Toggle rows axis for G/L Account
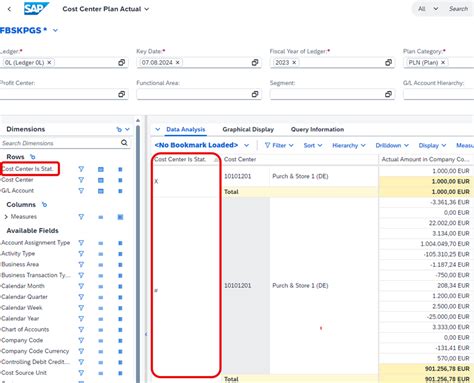The height and width of the screenshot is (383, 474). (x=101, y=191)
